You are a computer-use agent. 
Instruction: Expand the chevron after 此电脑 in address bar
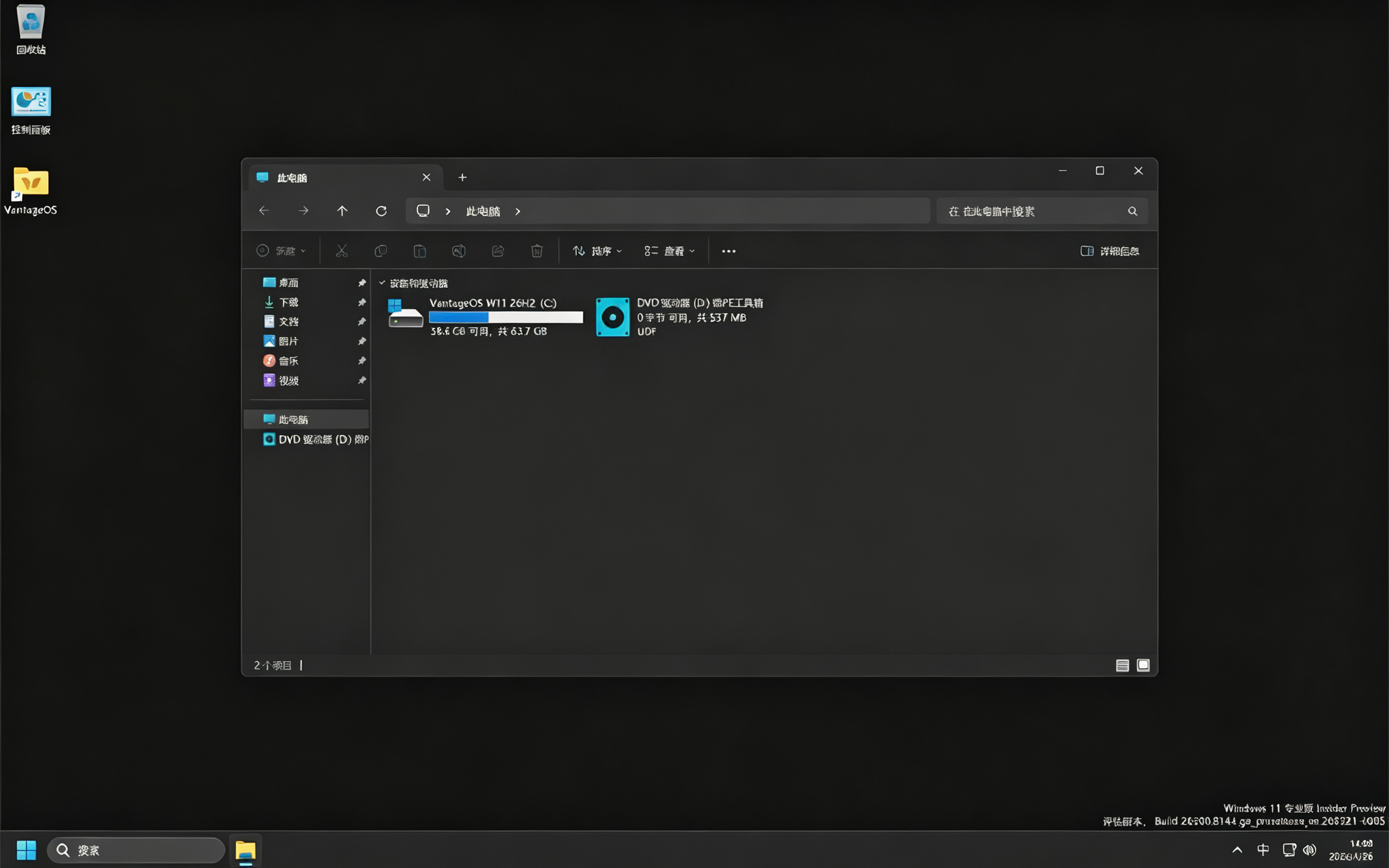click(x=518, y=211)
